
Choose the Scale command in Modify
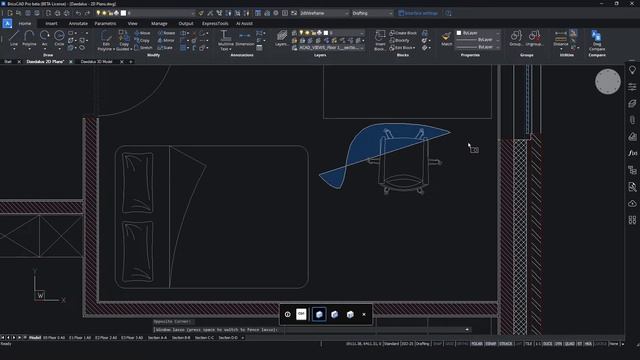point(165,48)
